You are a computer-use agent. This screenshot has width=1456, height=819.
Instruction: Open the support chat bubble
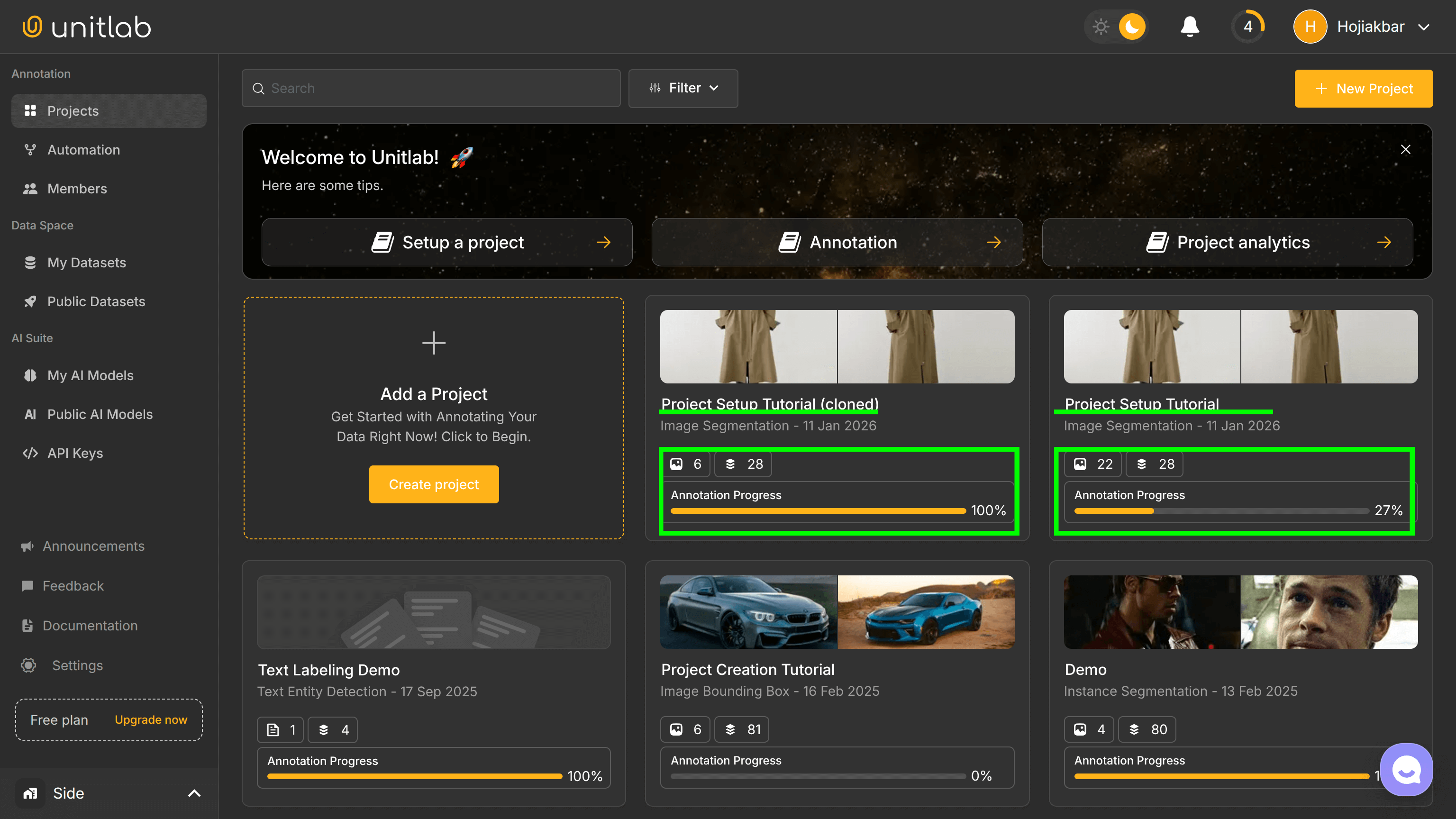(1406, 769)
